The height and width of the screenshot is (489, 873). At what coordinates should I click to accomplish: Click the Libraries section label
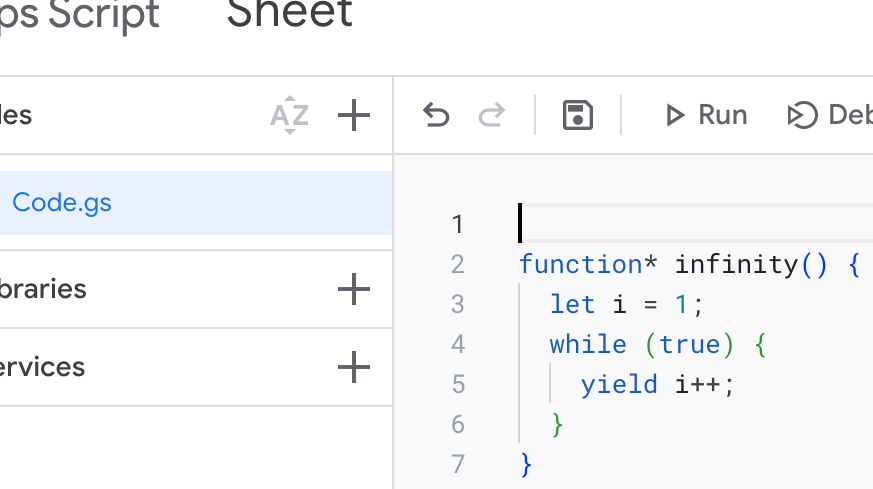coord(43,289)
